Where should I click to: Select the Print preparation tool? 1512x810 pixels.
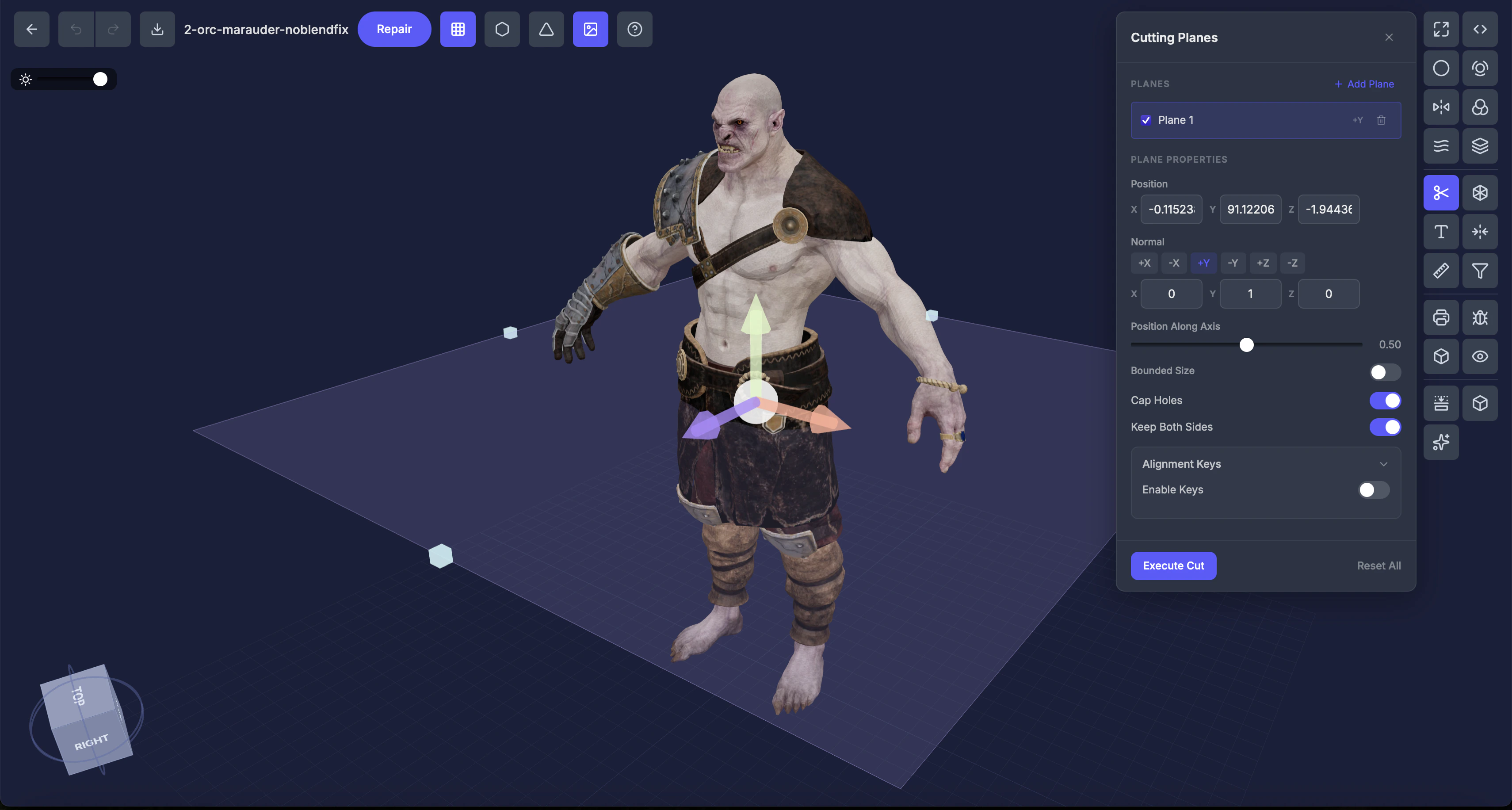pos(1441,317)
